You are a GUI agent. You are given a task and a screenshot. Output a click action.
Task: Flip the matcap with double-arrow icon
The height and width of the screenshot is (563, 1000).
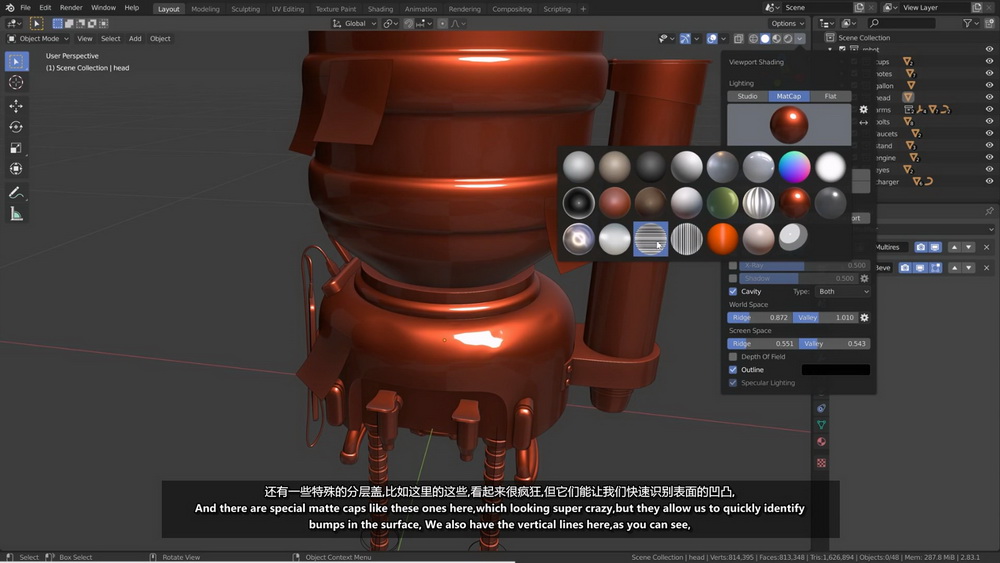864,122
